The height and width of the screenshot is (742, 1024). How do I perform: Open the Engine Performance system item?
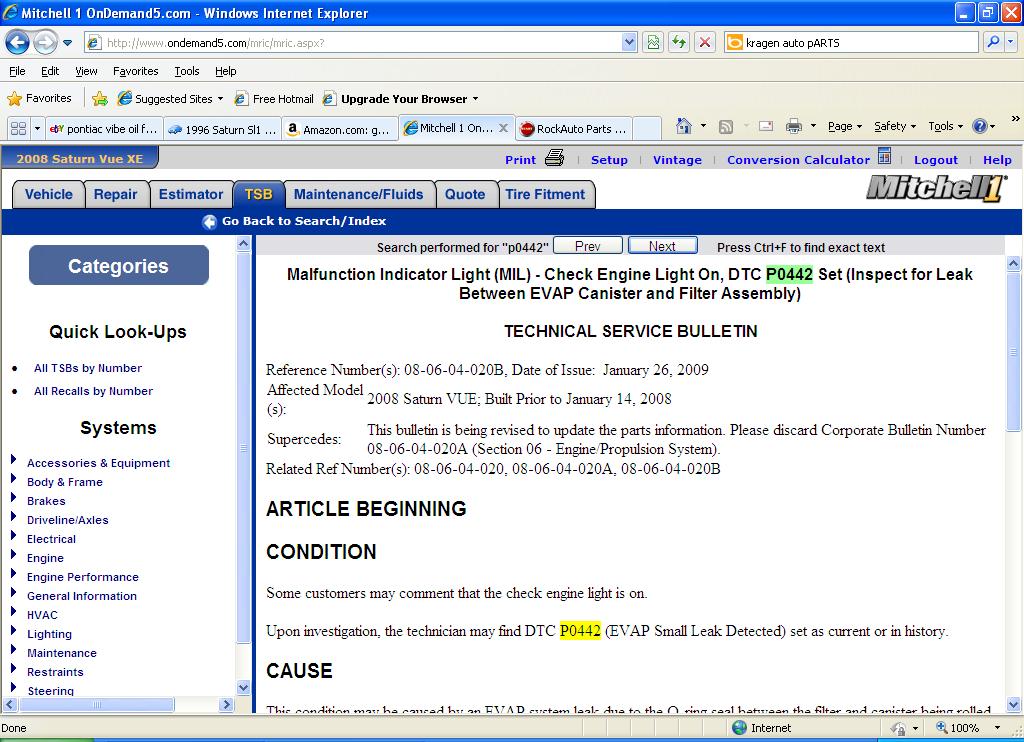83,577
